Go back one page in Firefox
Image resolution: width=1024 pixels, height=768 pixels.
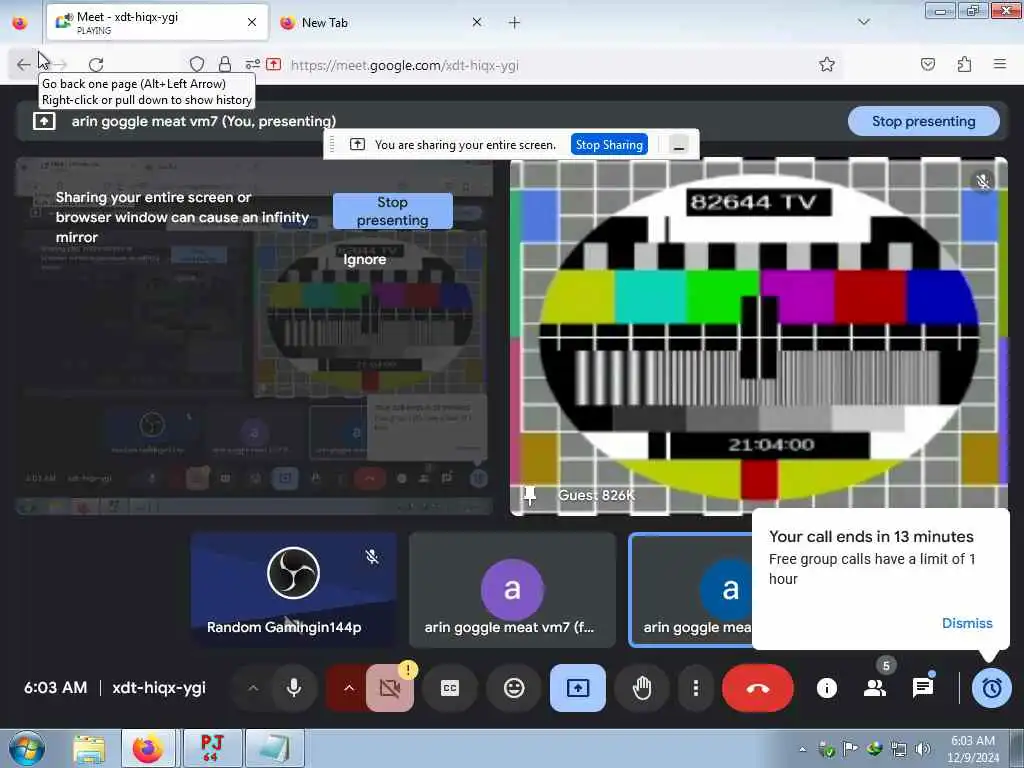(24, 65)
